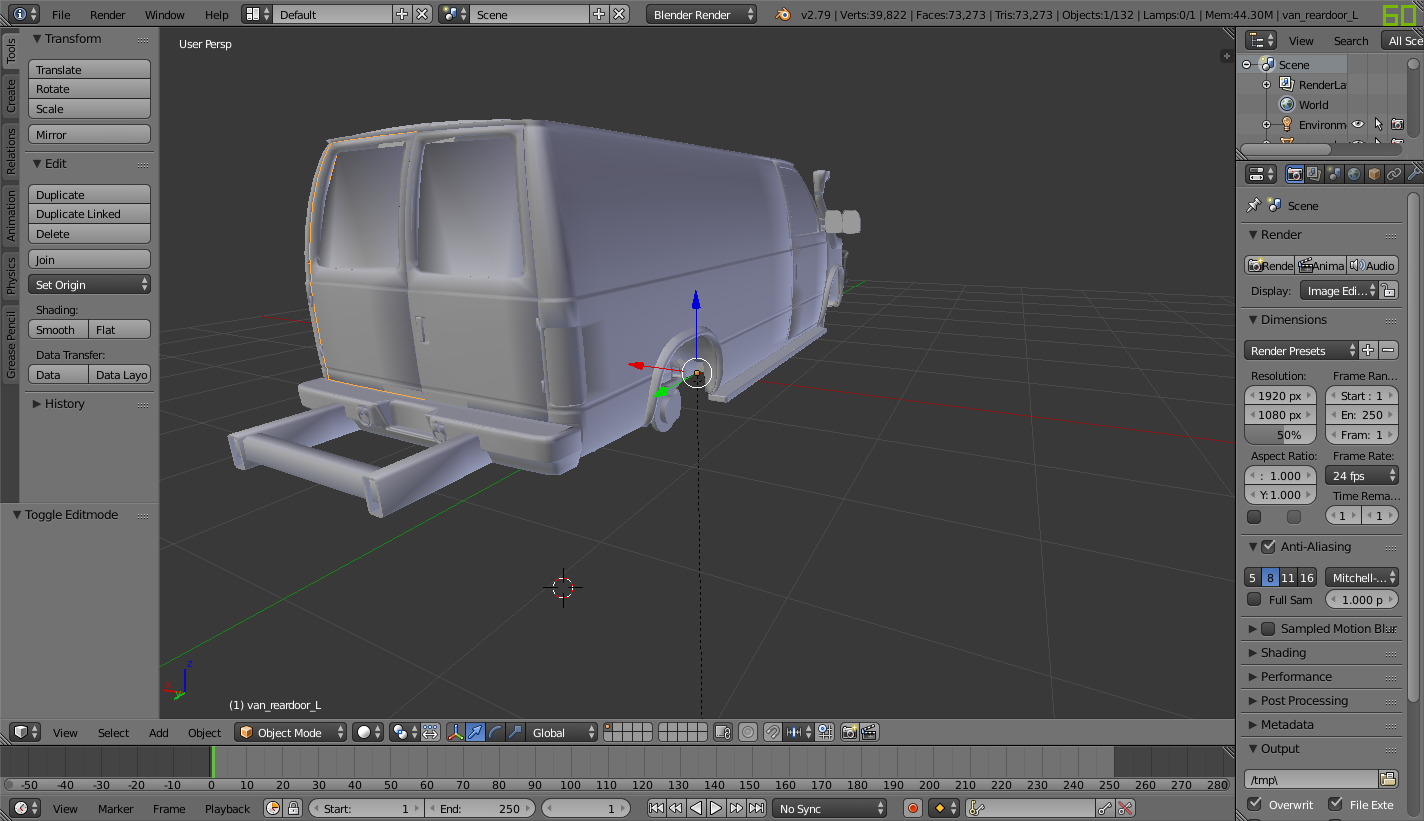The width and height of the screenshot is (1424, 821).
Task: Select the translate manipulator arrow icon
Action: tap(475, 733)
